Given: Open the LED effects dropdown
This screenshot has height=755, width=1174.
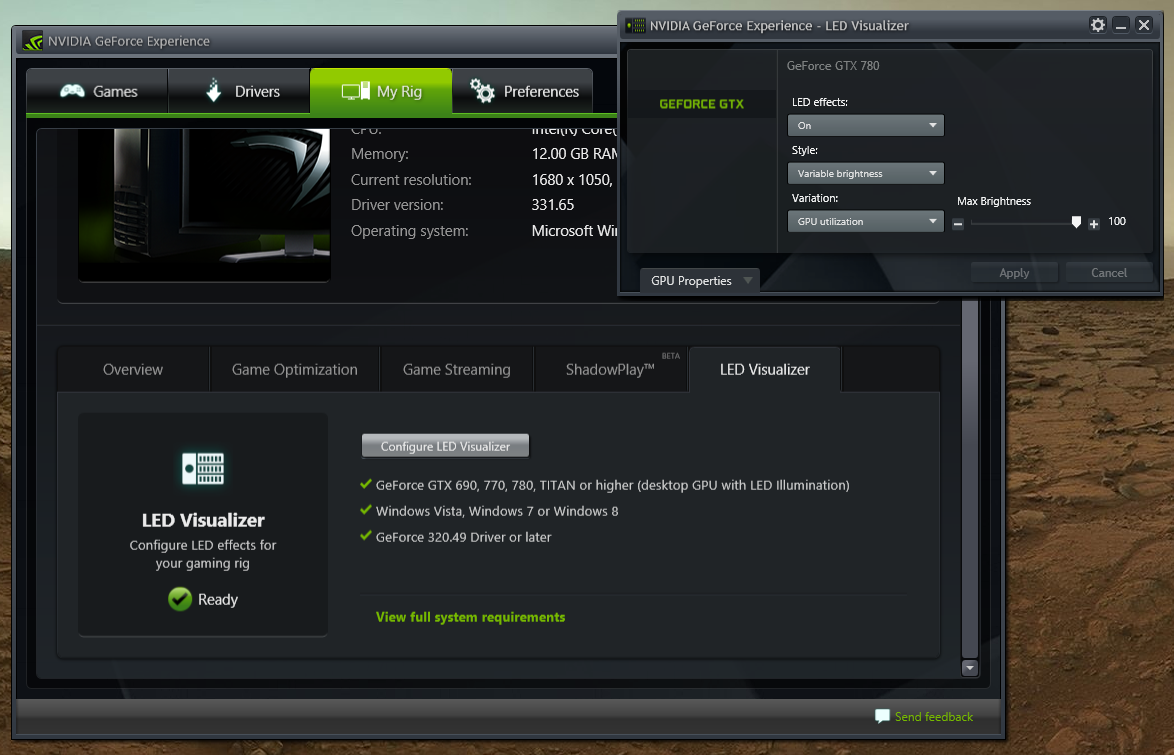Looking at the screenshot, I should [x=866, y=125].
